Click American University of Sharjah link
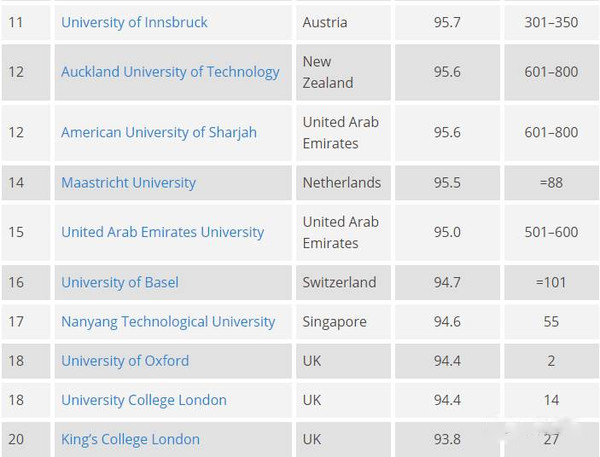The width and height of the screenshot is (600, 457). [159, 132]
